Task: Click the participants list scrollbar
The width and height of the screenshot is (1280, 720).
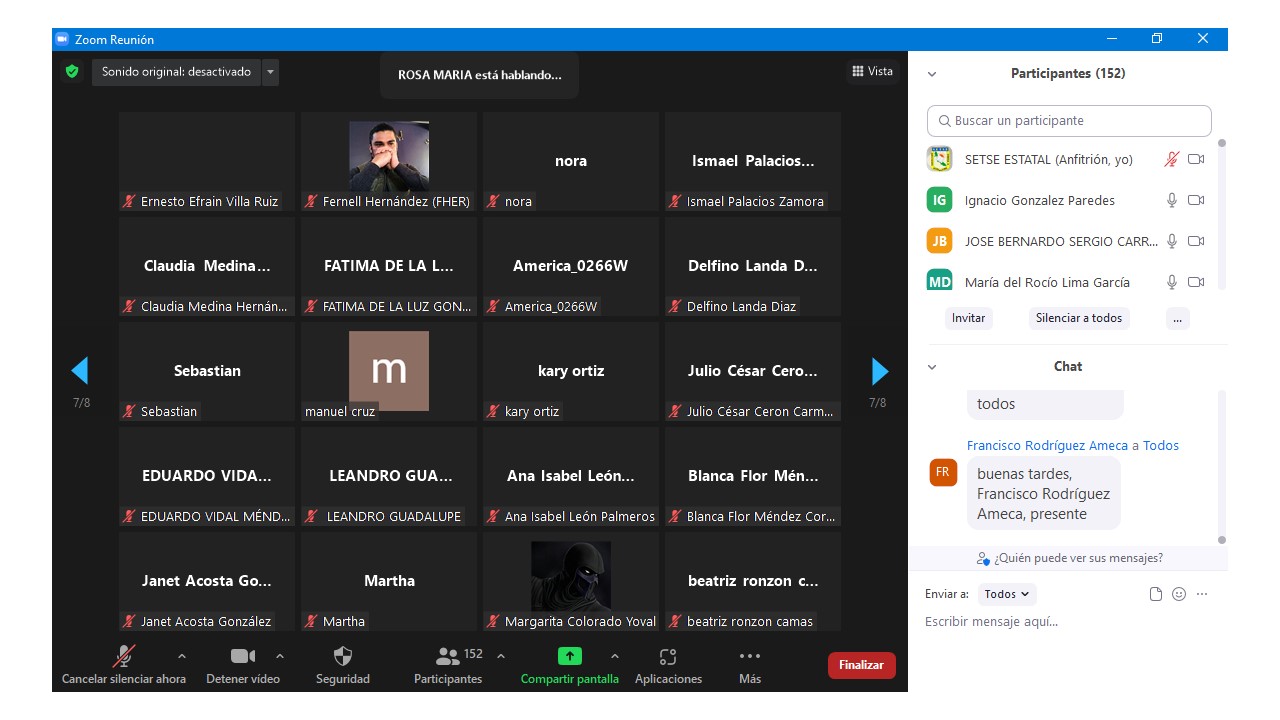Action: click(1221, 215)
